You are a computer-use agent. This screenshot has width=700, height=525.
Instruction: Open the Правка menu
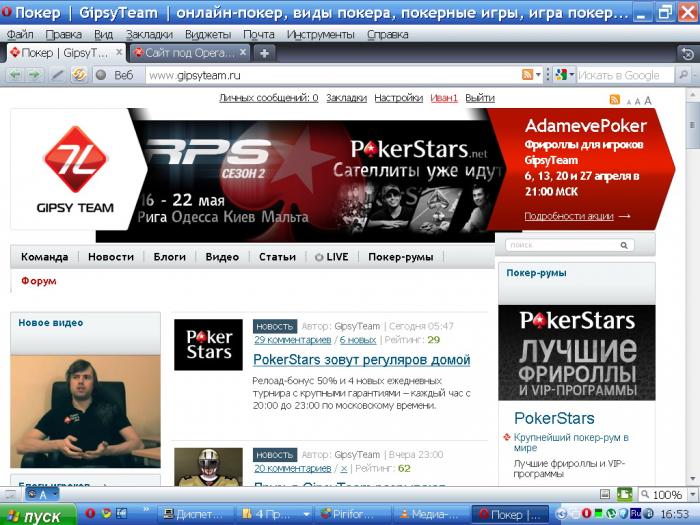tap(63, 34)
